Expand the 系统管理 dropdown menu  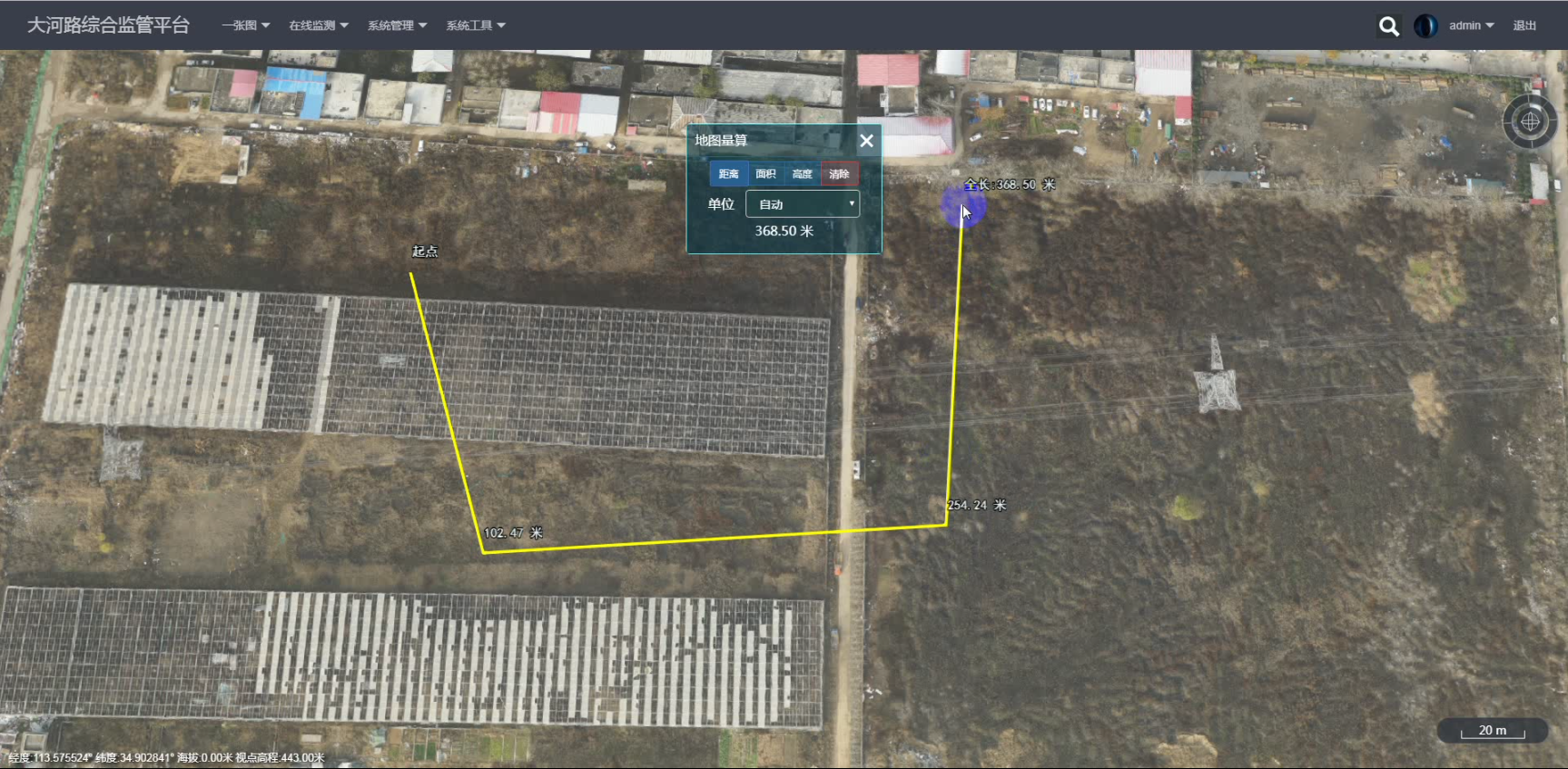pos(397,25)
